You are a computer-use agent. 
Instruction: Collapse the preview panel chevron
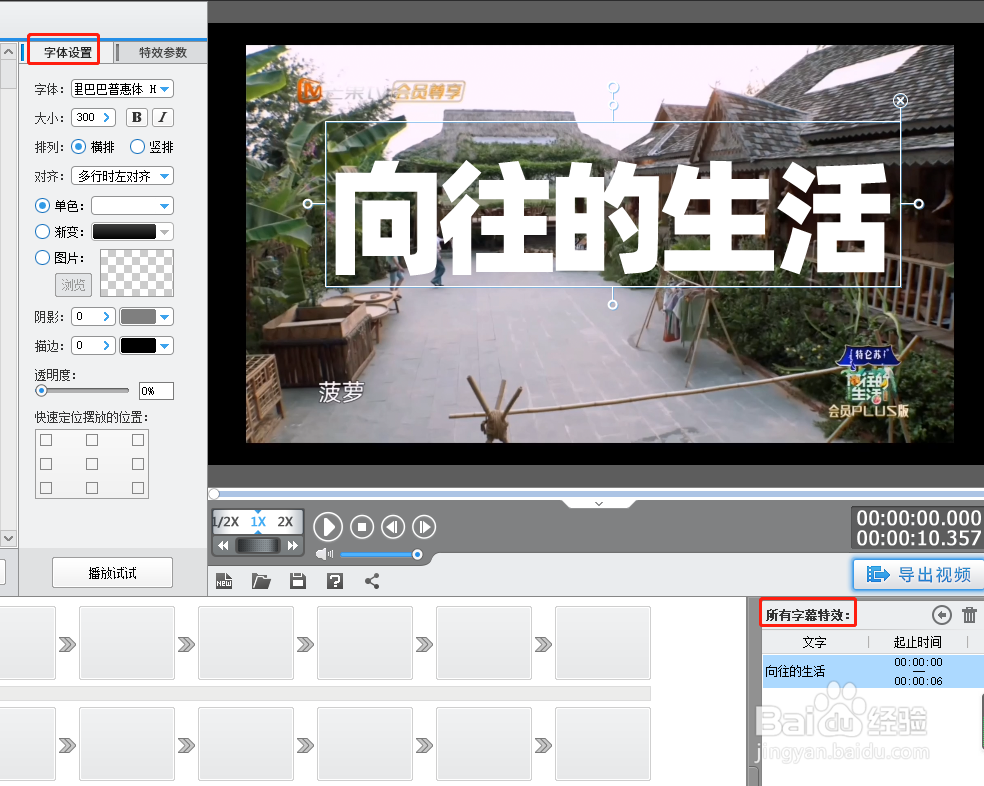[x=599, y=503]
